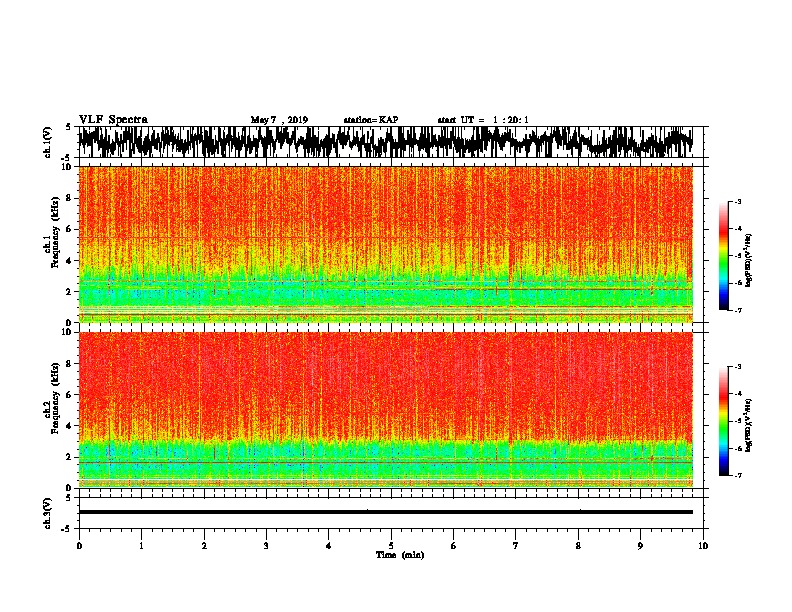
Task: Click the "2" tick on the time axis
Action: coord(204,546)
